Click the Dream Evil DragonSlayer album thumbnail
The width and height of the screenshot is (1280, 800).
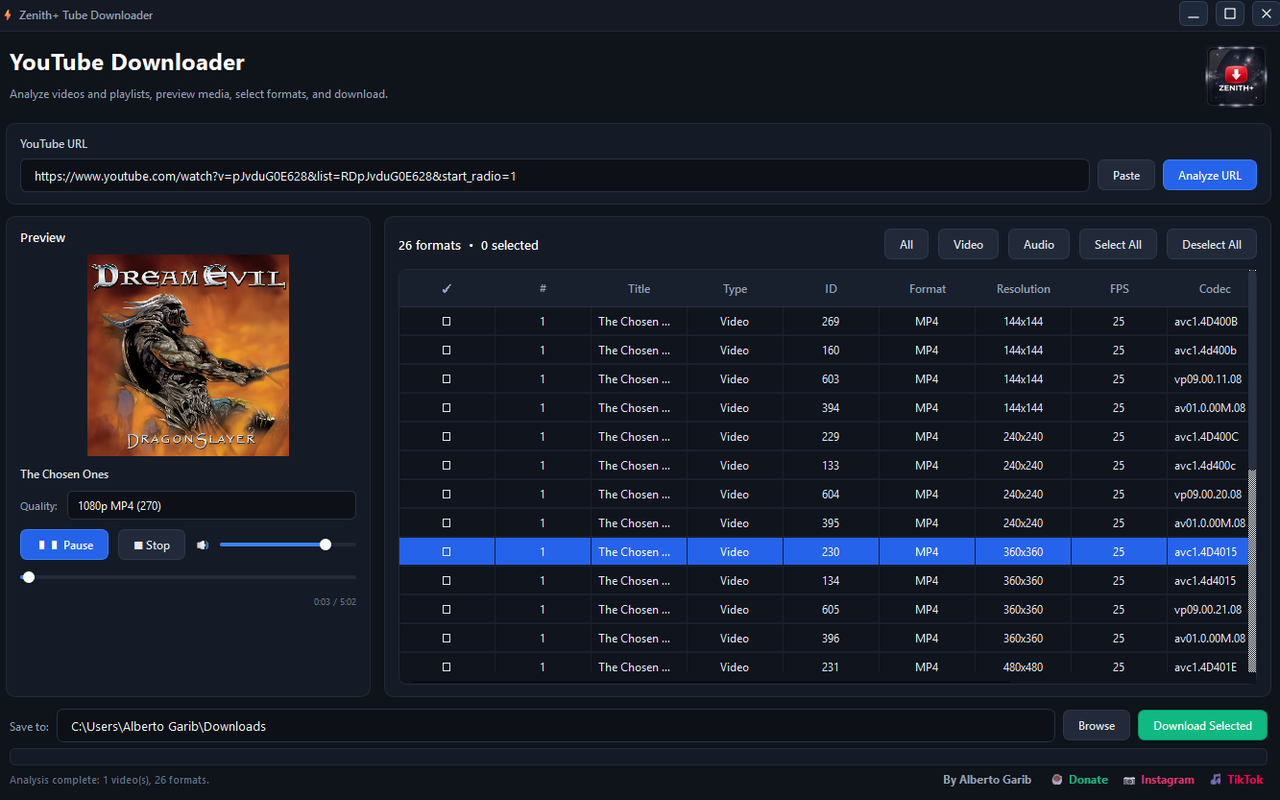[x=188, y=355]
